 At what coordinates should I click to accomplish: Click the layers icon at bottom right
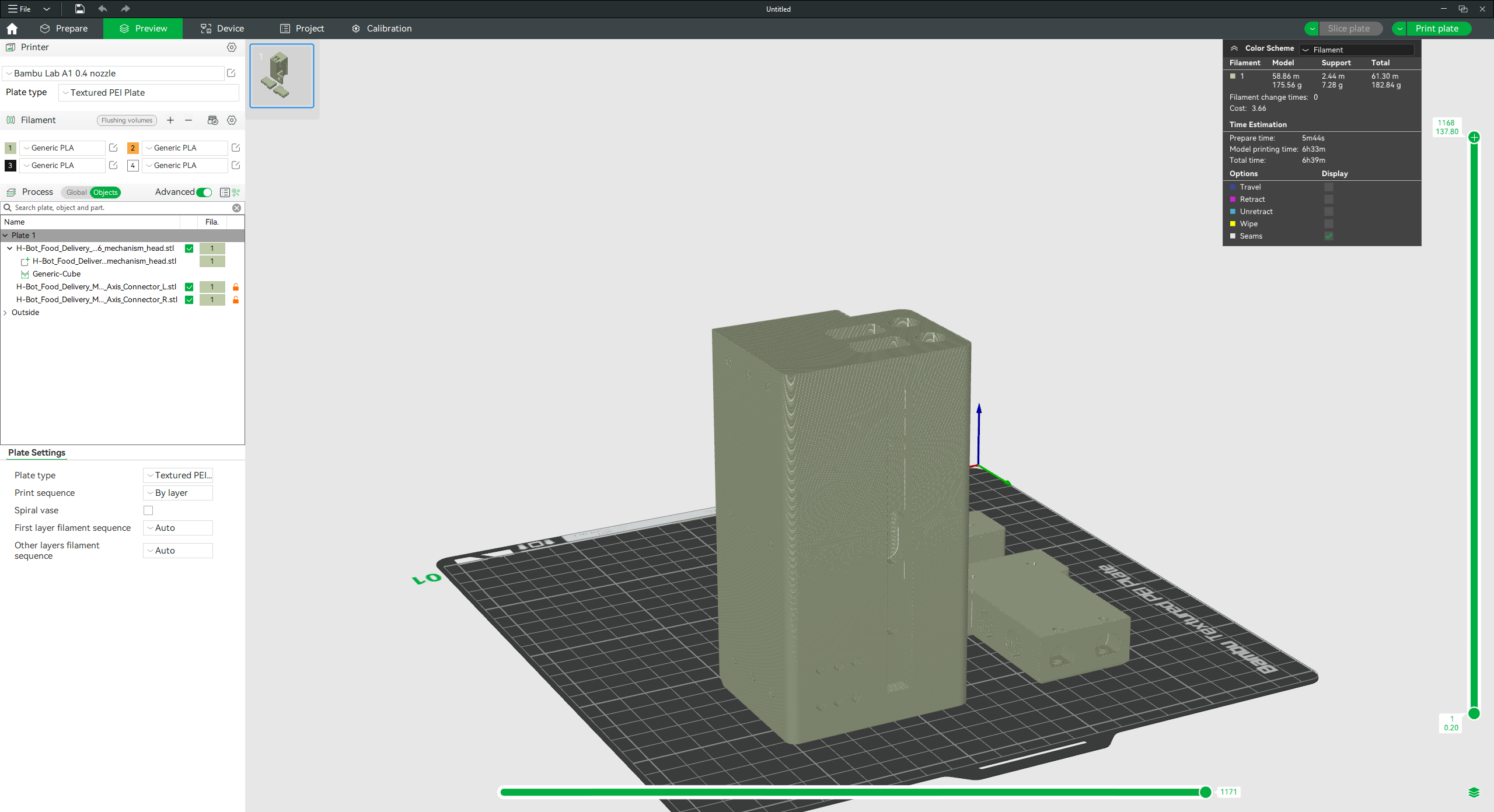(1474, 792)
